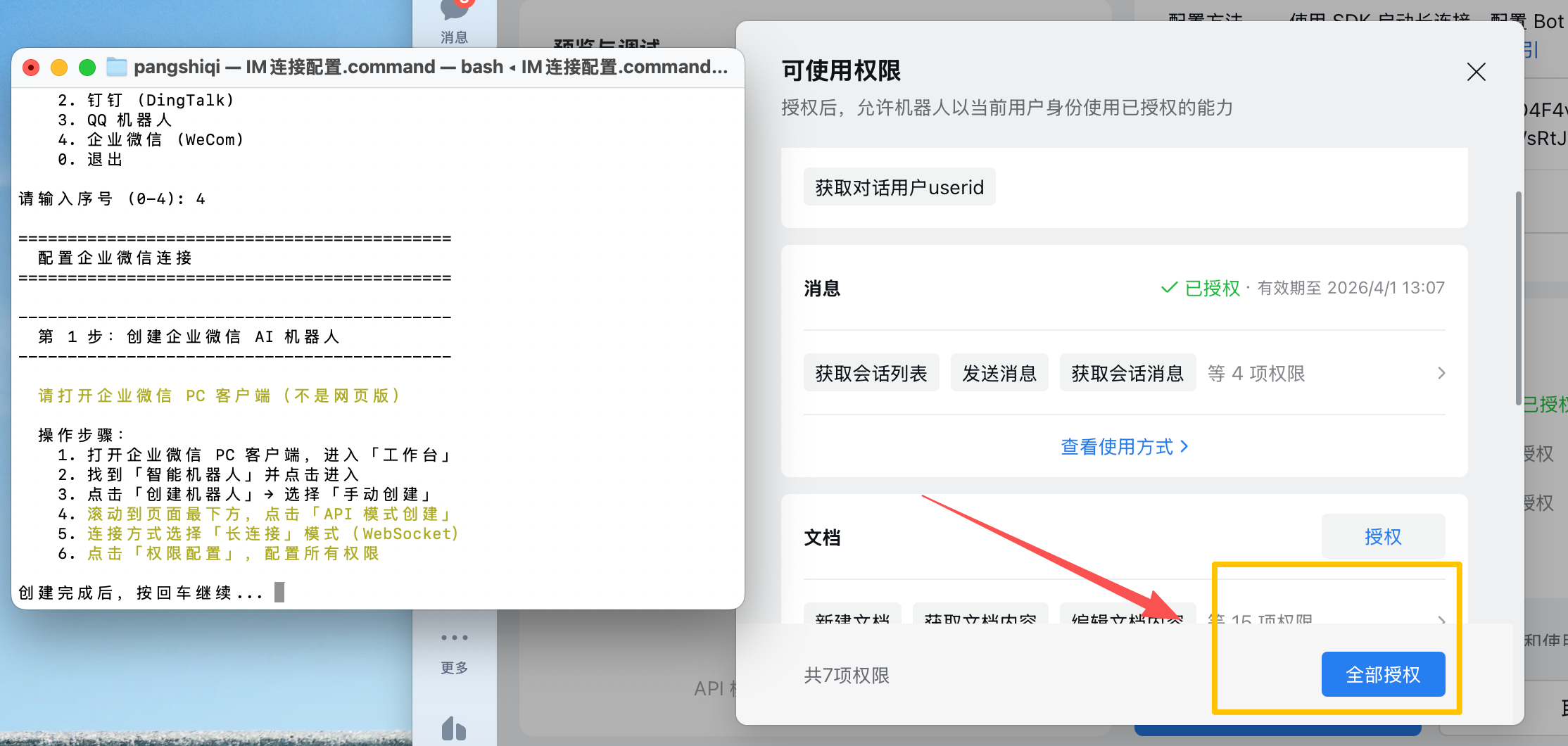Image resolution: width=1568 pixels, height=746 pixels.
Task: Close the terminal with the red button
Action: pos(31,67)
